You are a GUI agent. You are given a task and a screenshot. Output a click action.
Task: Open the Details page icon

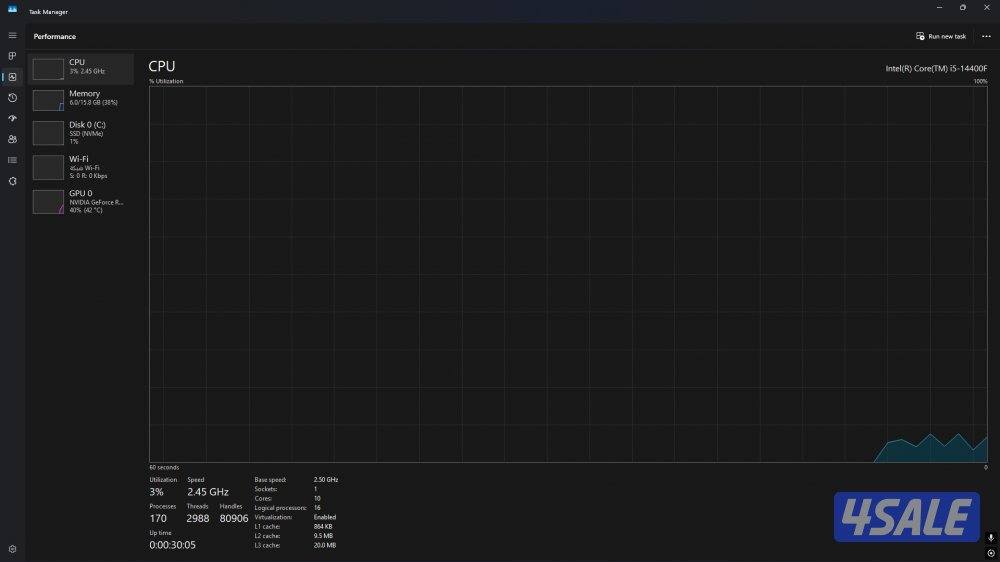(12, 160)
